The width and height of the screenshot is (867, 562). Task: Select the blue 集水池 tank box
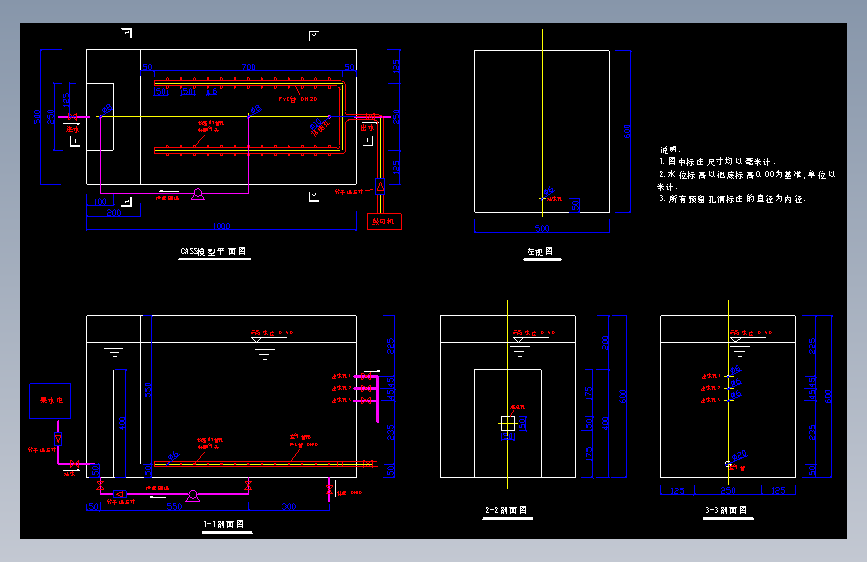pyautogui.click(x=50, y=400)
